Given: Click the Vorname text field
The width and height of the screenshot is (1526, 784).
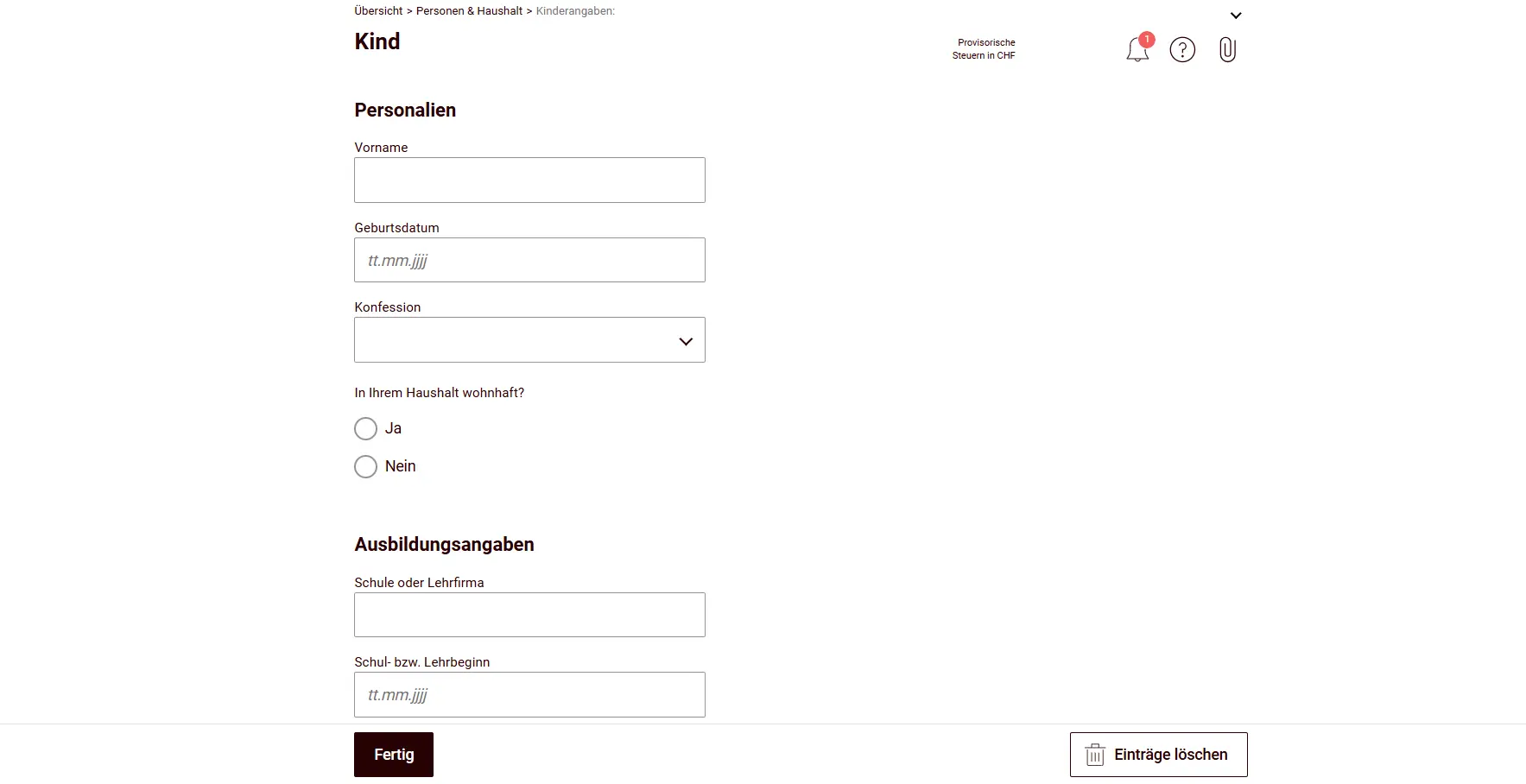Looking at the screenshot, I should pos(529,180).
